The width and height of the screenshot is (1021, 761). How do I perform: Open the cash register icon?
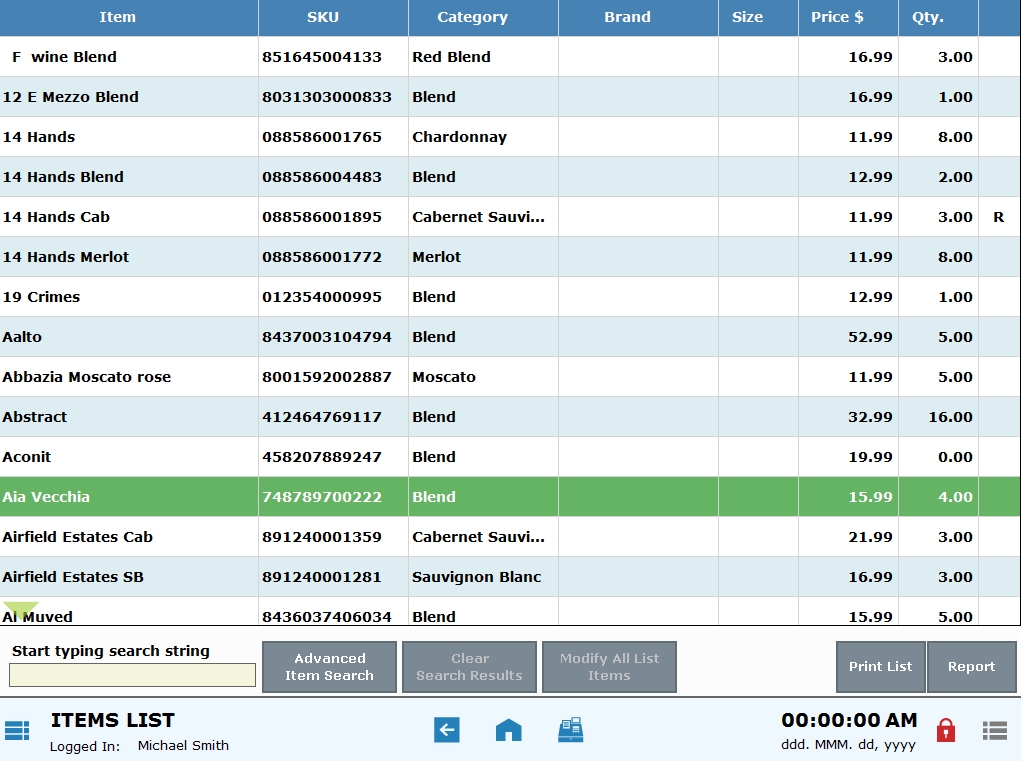coord(570,730)
